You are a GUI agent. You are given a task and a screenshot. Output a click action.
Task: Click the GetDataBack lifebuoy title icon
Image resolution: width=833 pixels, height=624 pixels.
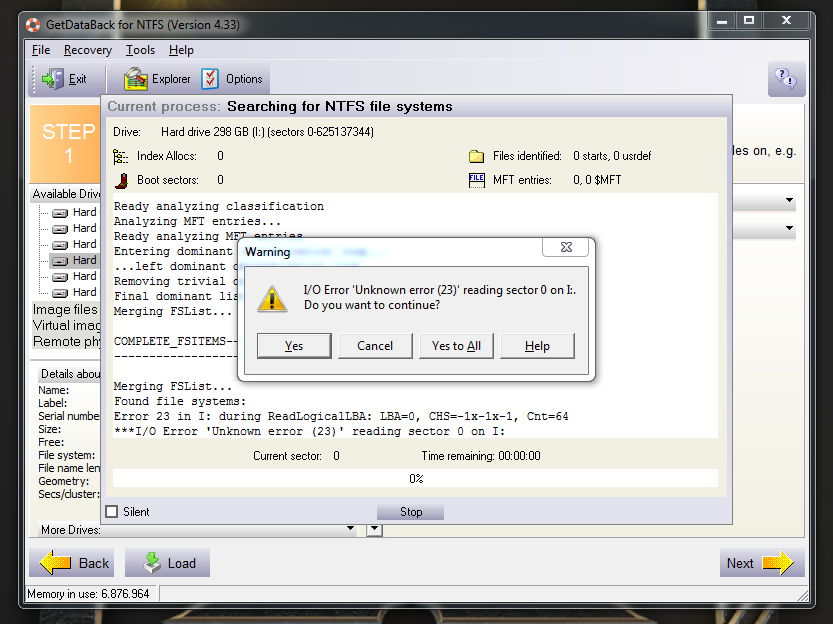click(x=33, y=24)
